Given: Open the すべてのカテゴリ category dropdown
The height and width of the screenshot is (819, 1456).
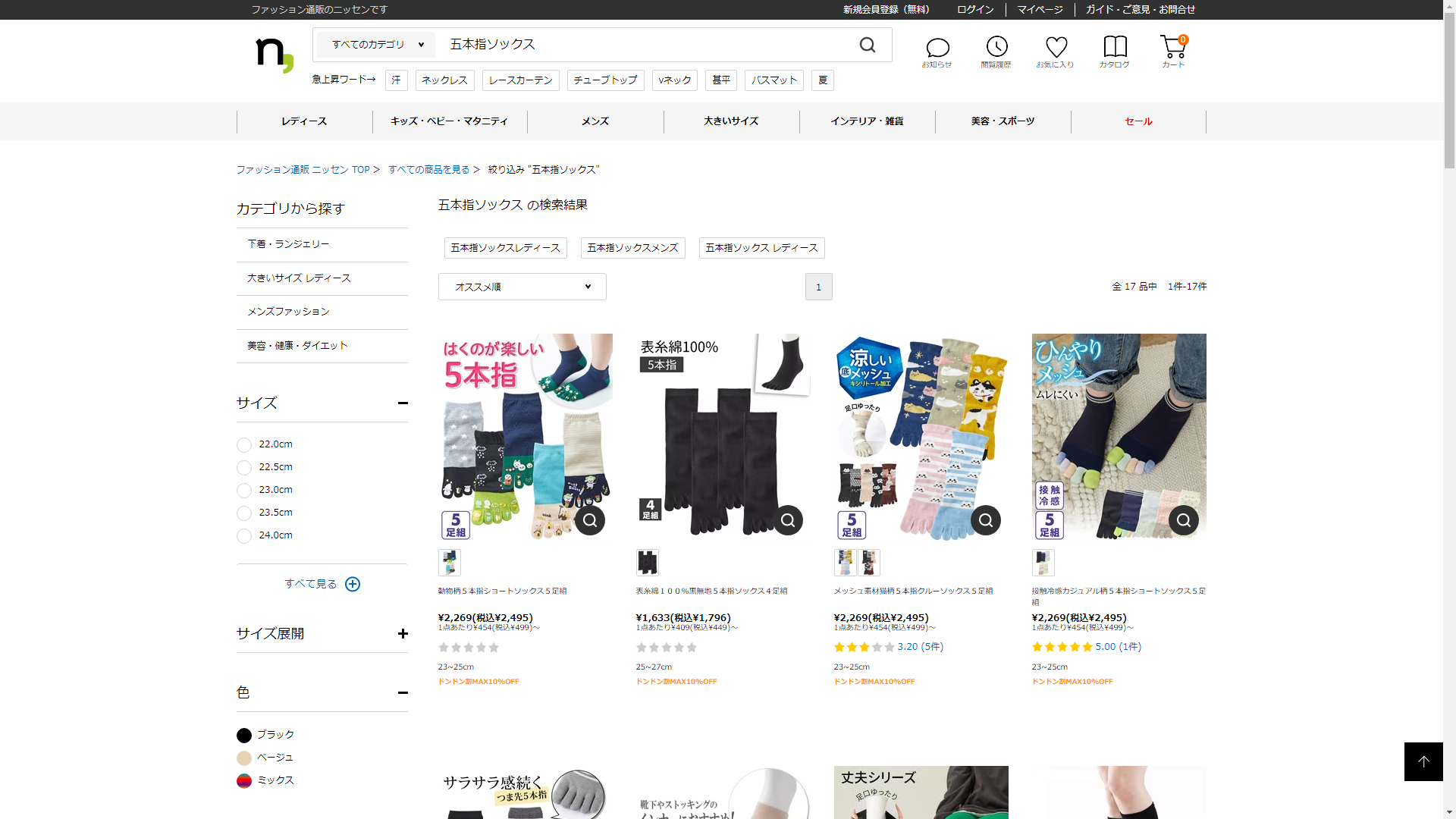Looking at the screenshot, I should click(377, 45).
